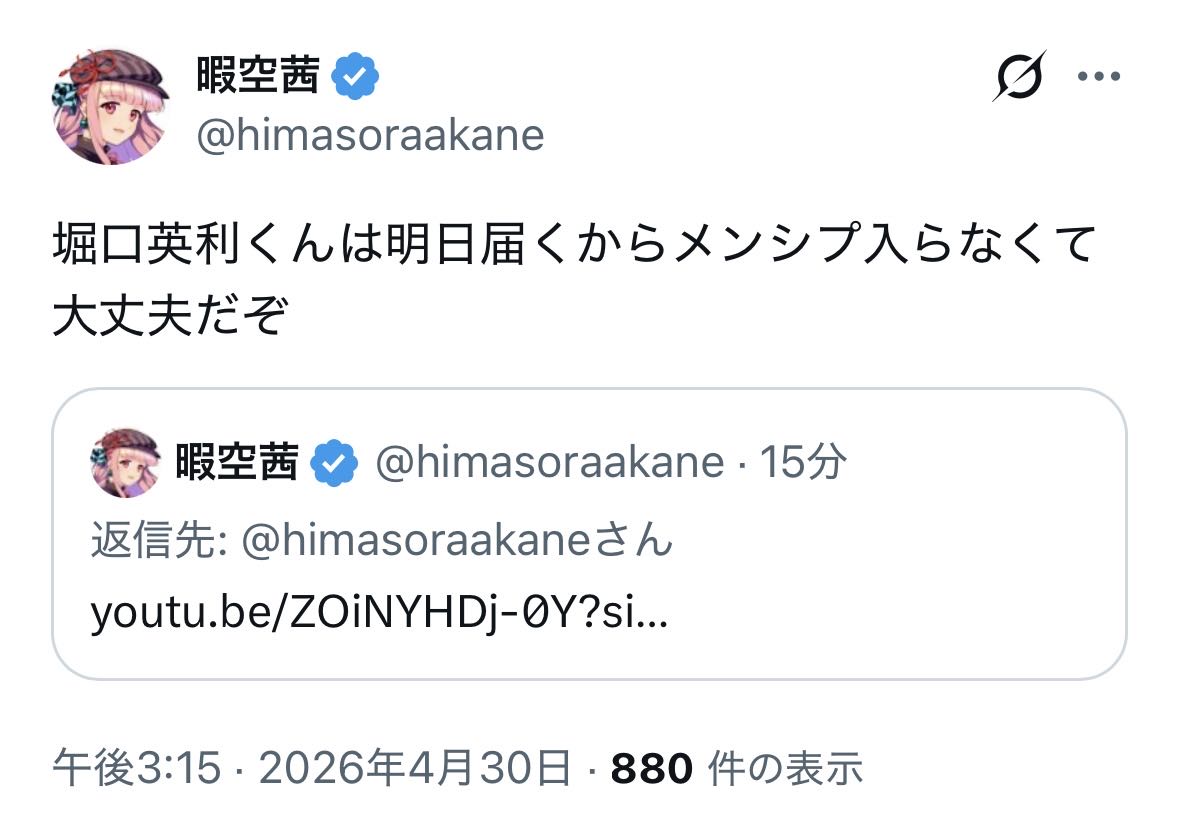Click the main author's profile avatar
1179x831 pixels.
[x=110, y=105]
